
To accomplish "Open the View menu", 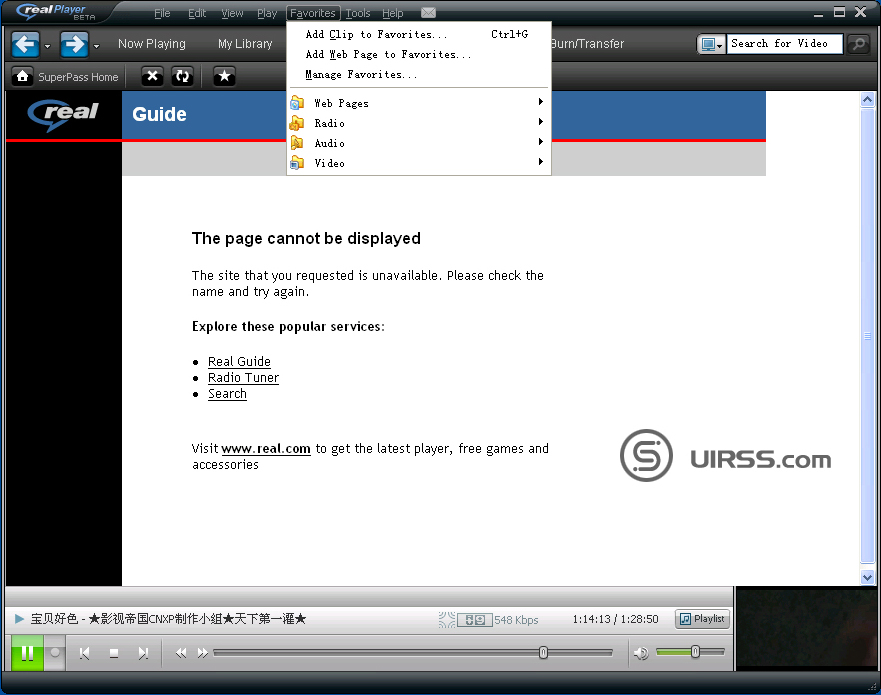I will [x=232, y=13].
